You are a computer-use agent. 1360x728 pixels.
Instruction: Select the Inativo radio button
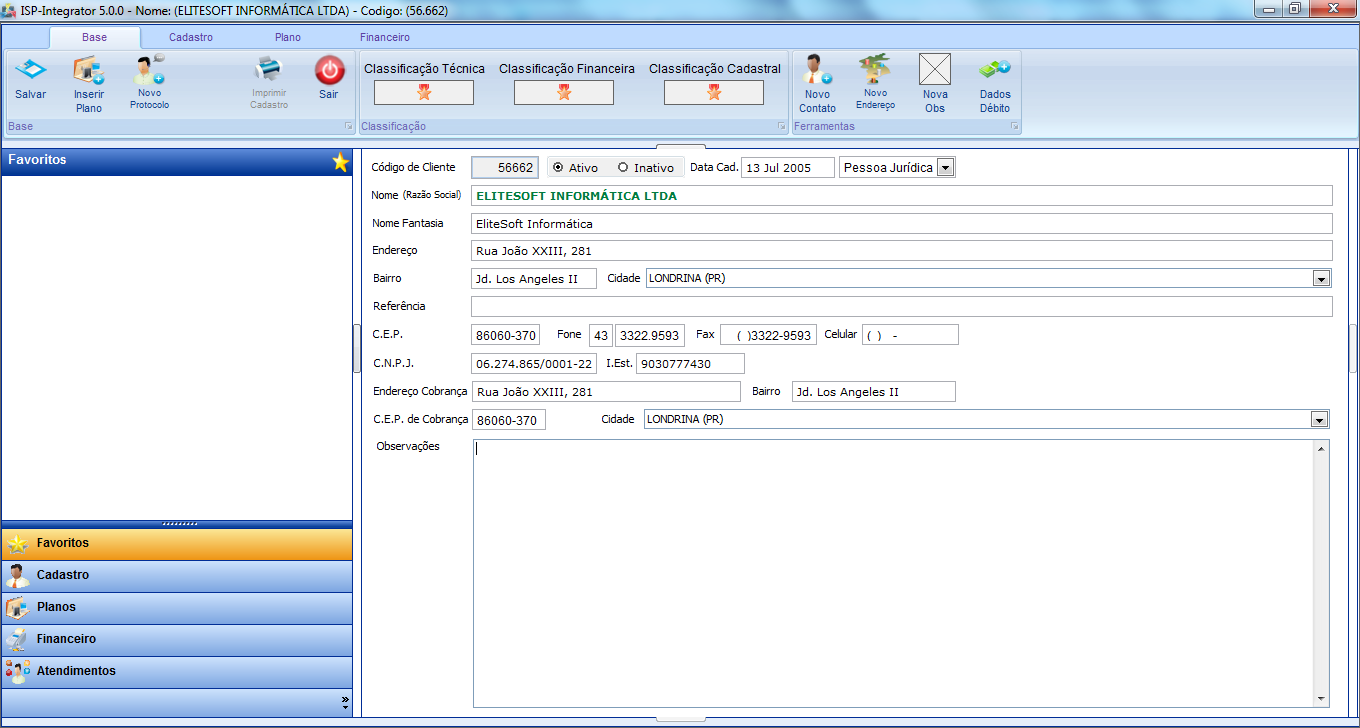pos(623,168)
